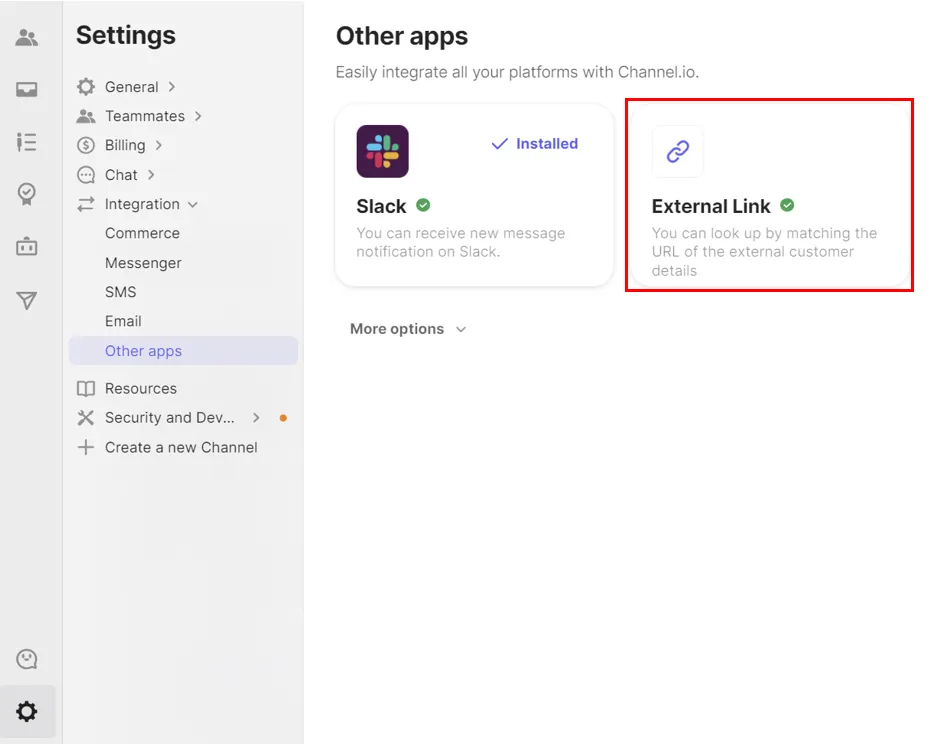Open the inbox icon in left rail
This screenshot has width=930, height=744.
click(x=27, y=90)
